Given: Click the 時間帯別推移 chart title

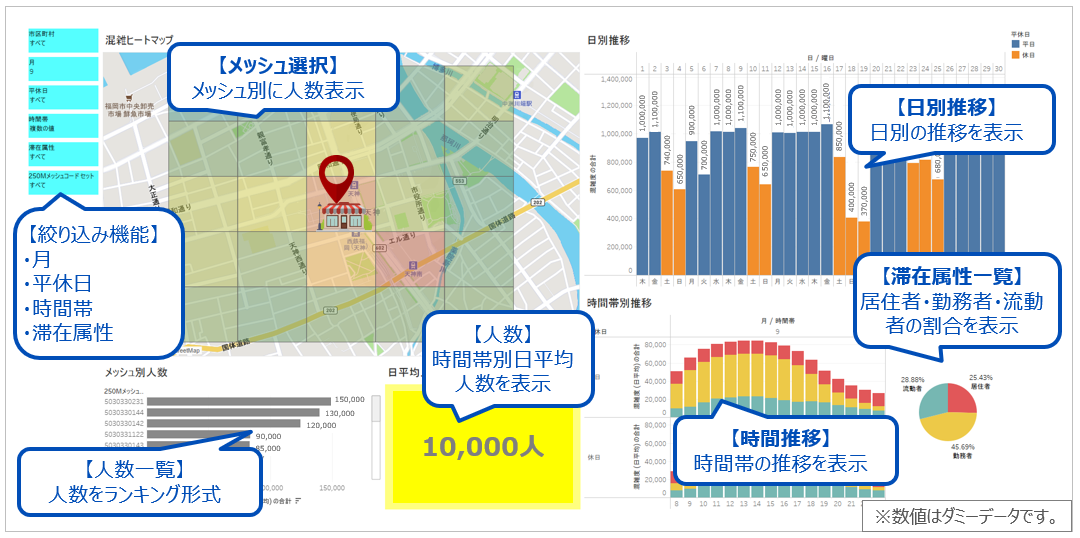Looking at the screenshot, I should 619,302.
